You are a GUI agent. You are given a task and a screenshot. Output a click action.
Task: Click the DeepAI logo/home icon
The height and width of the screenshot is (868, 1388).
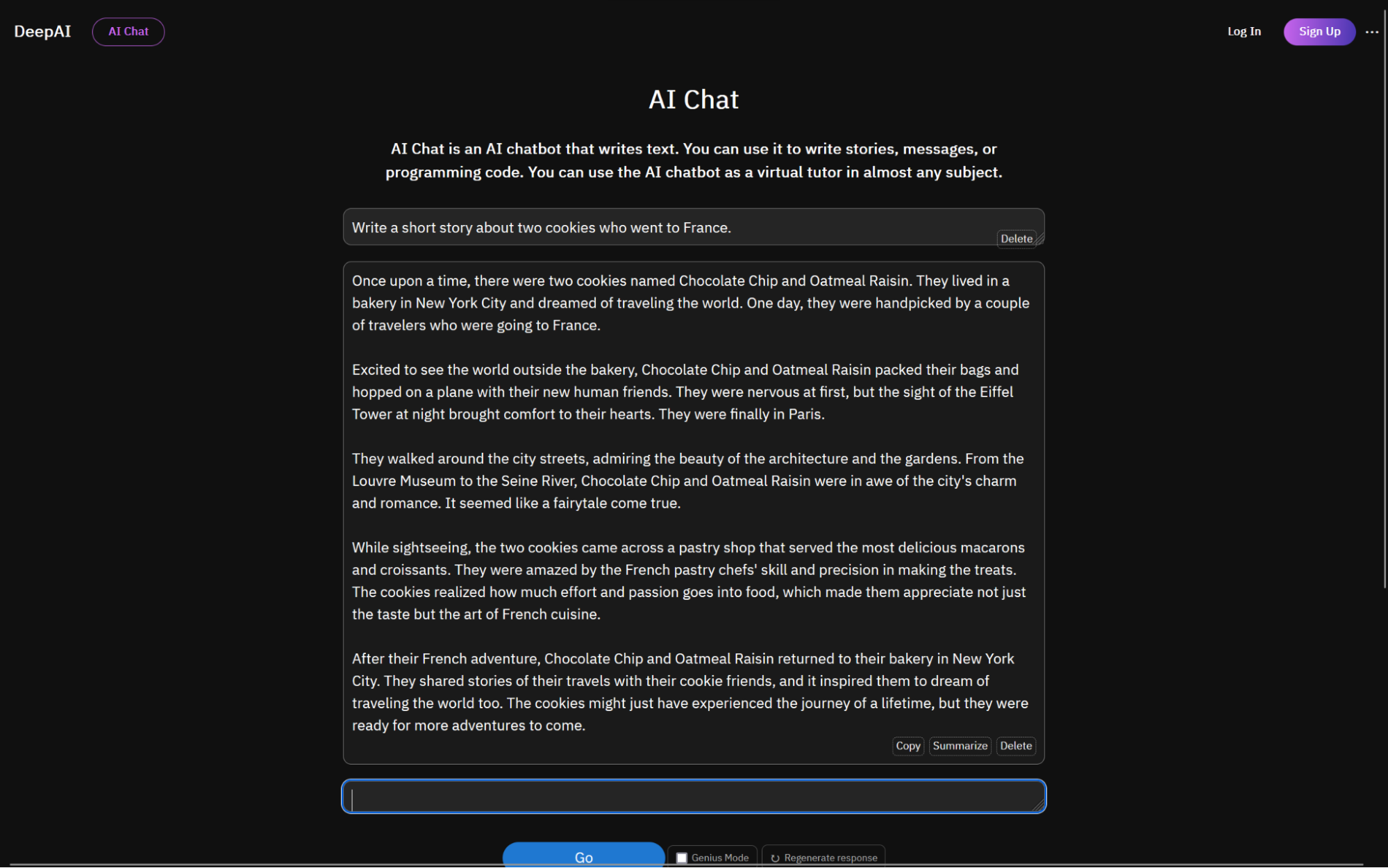point(43,31)
